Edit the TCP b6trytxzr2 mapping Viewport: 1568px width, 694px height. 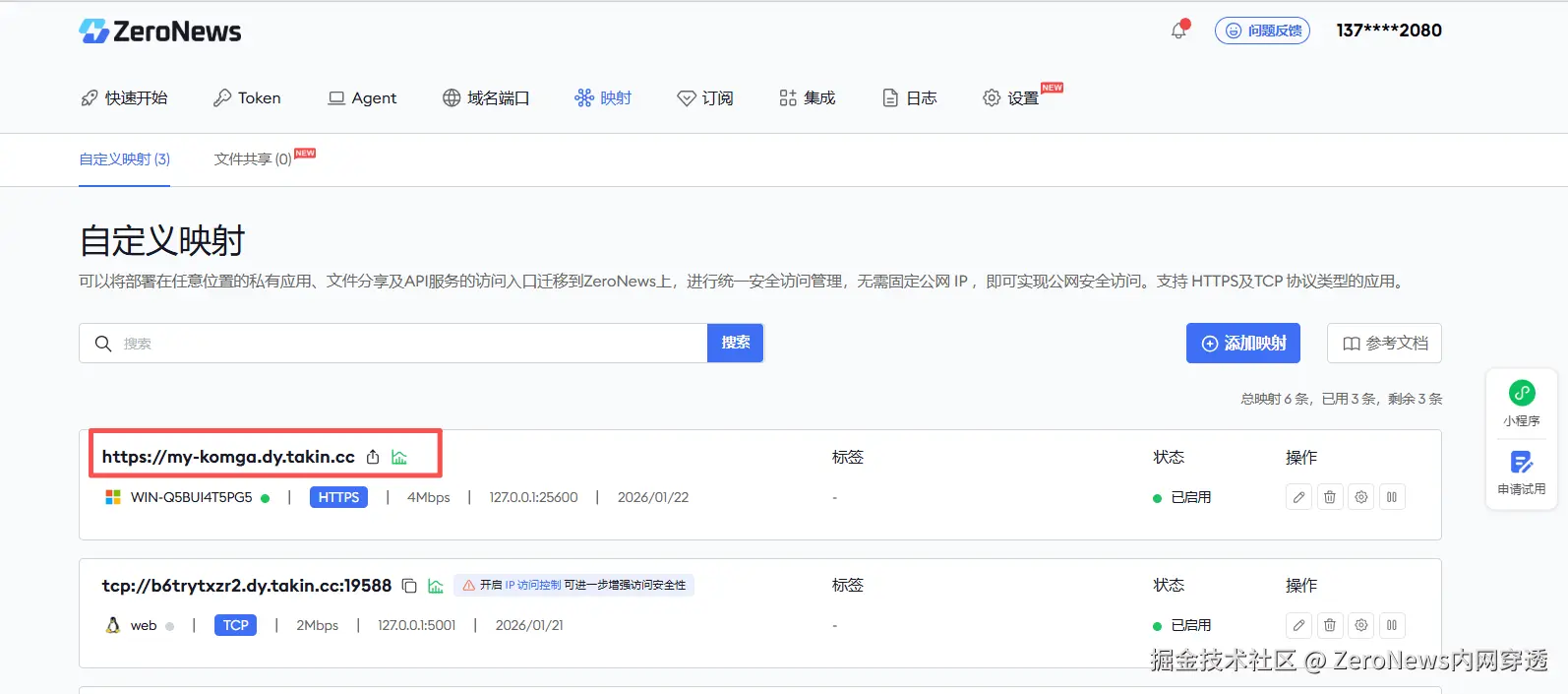pyautogui.click(x=1298, y=625)
